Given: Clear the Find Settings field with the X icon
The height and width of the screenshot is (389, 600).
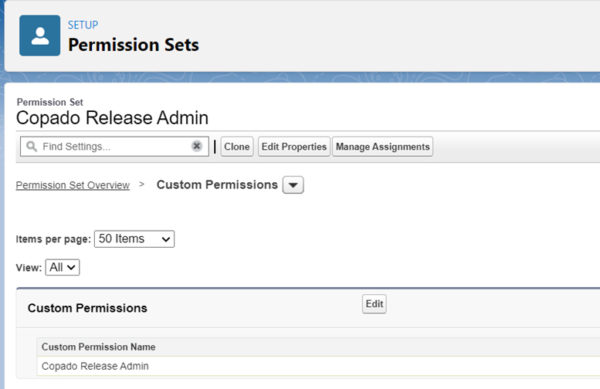Looking at the screenshot, I should click(197, 146).
